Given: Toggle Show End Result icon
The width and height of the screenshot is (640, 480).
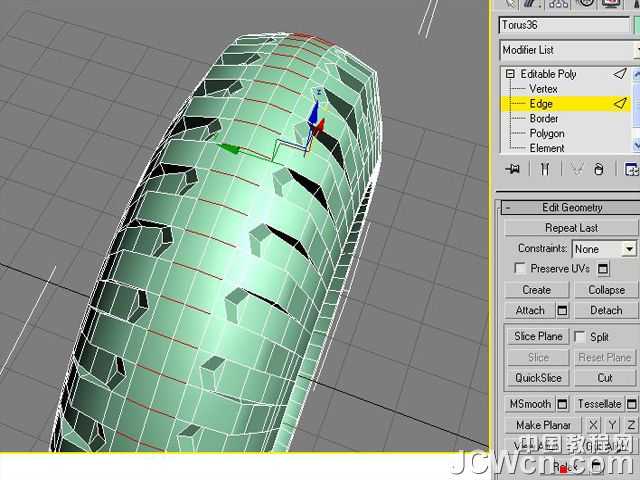Looking at the screenshot, I should click(545, 169).
